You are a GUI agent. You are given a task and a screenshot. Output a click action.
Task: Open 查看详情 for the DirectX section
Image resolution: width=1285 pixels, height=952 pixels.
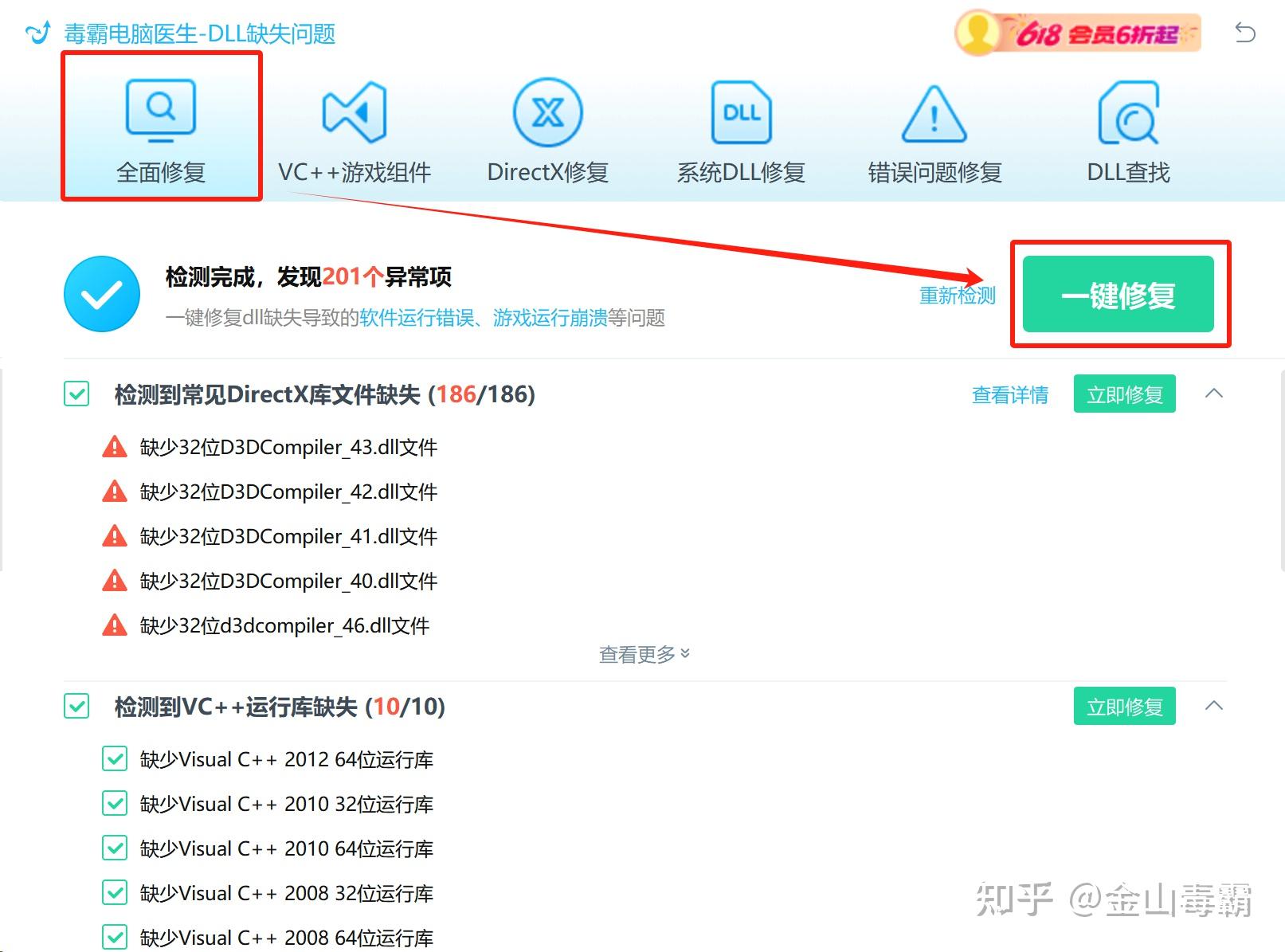pos(1009,394)
